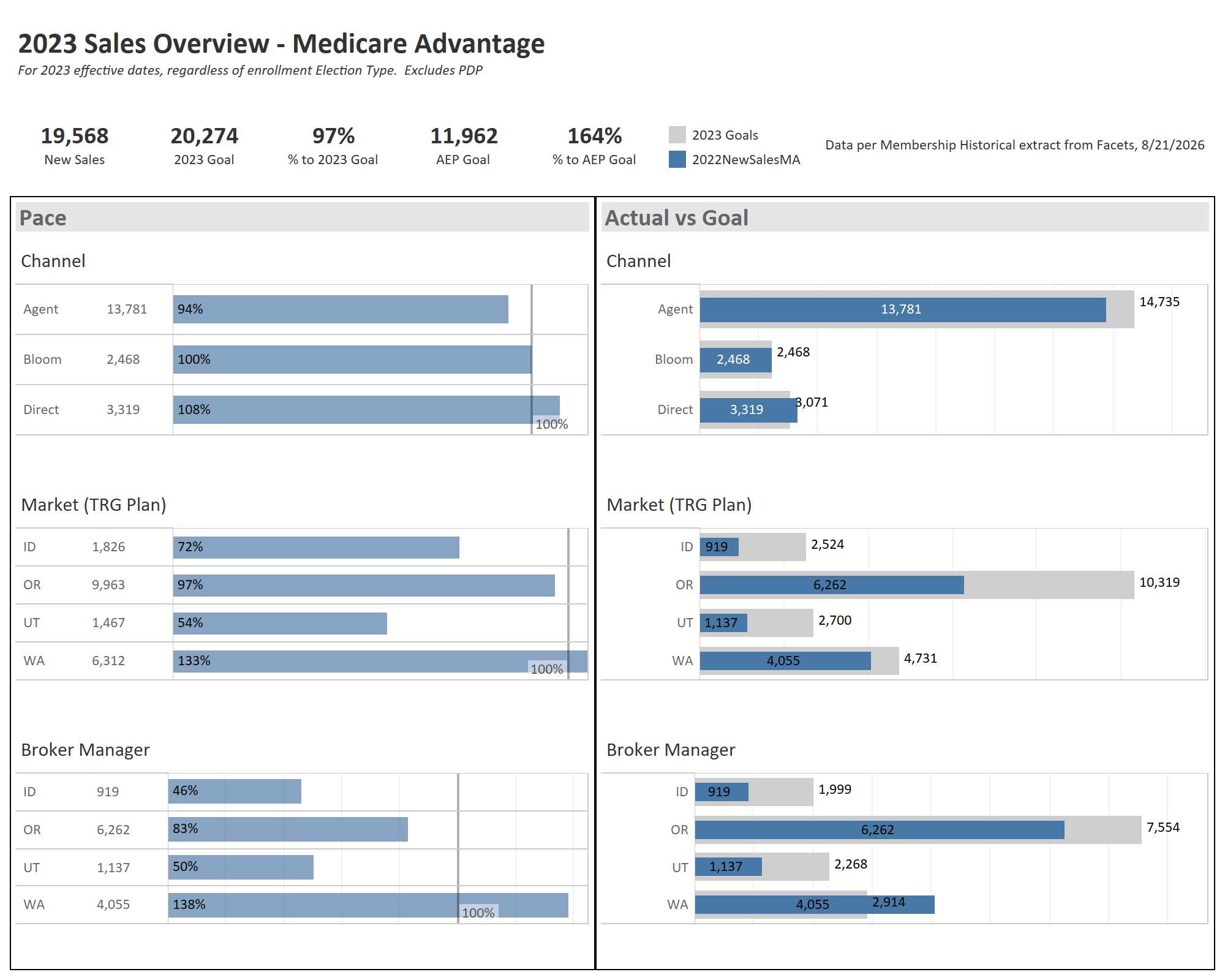Select the WA market 133% pace bar

[x=380, y=661]
